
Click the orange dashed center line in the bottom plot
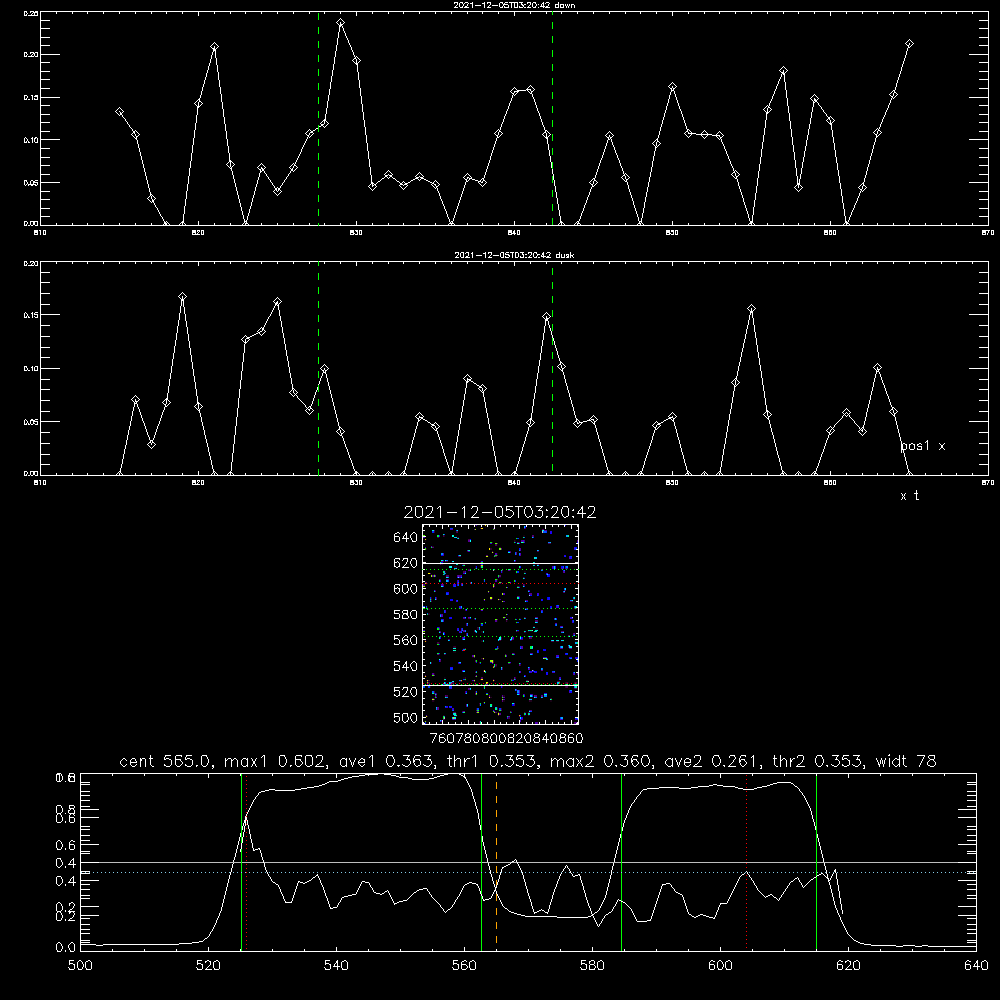[496, 860]
